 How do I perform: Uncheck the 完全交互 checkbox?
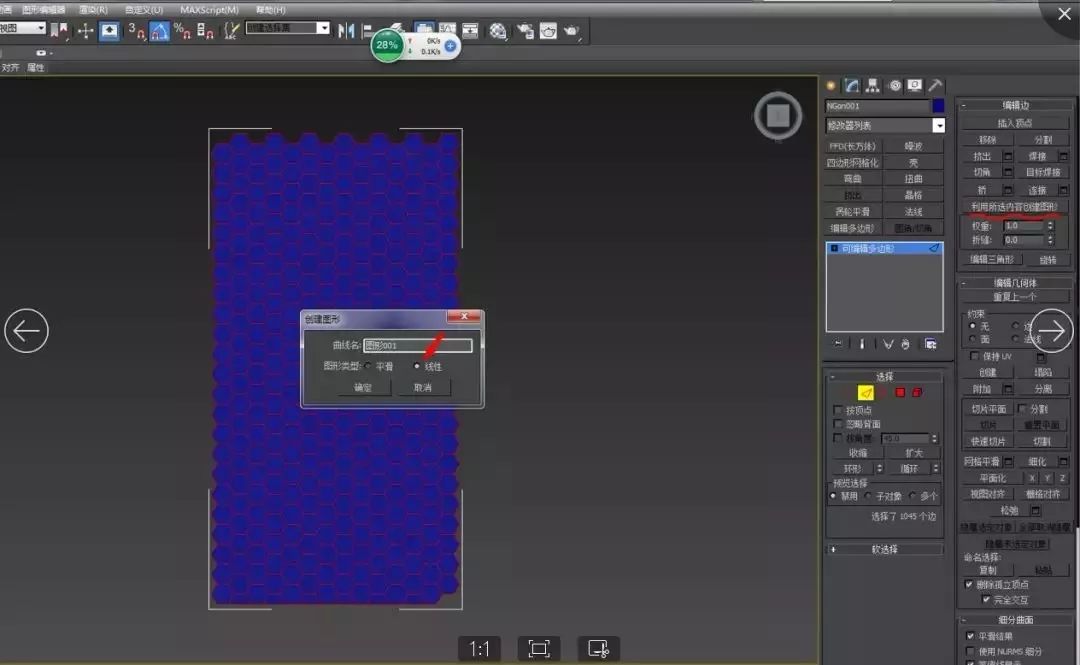(986, 600)
